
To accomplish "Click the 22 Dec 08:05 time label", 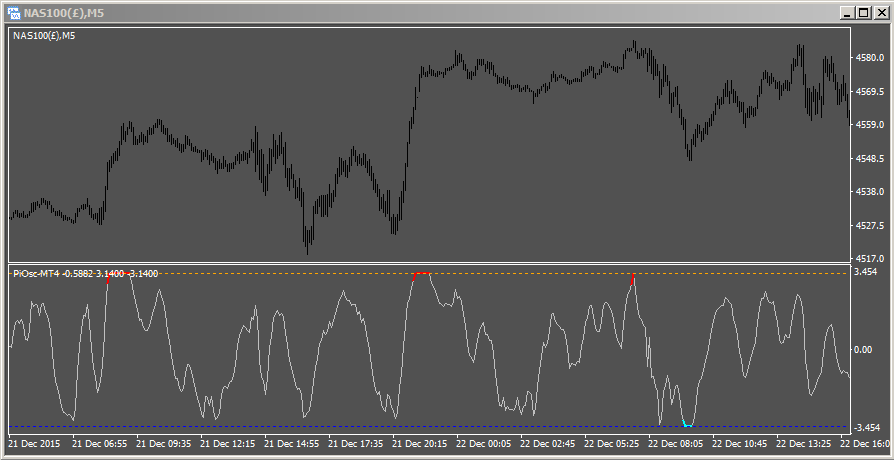I will [x=675, y=443].
